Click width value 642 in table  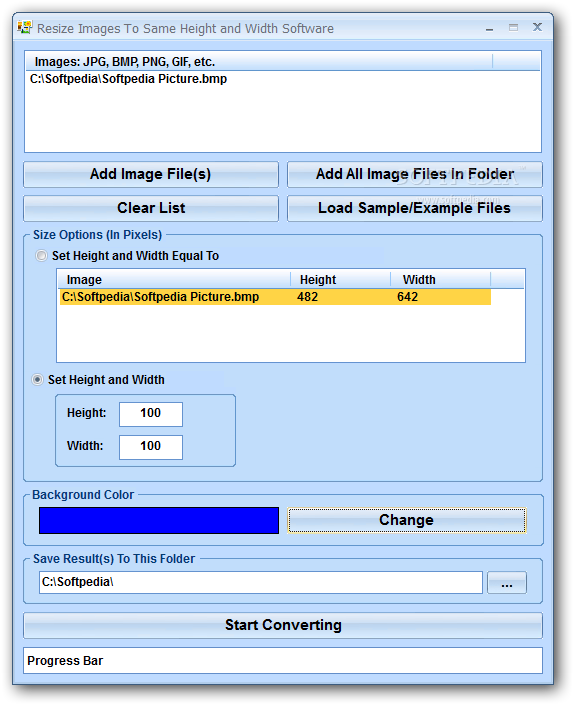[407, 297]
